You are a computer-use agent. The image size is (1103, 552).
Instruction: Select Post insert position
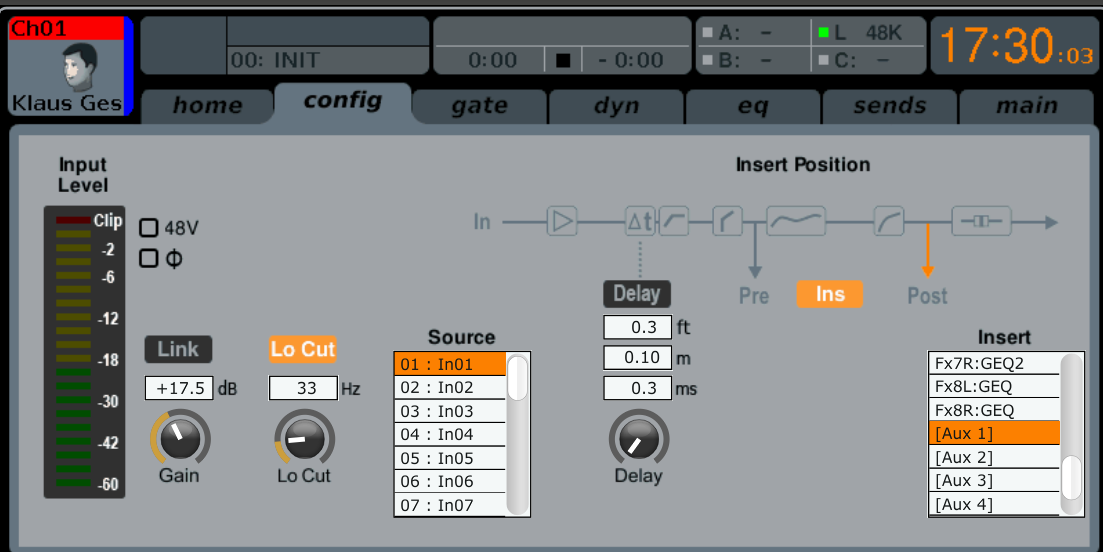(x=927, y=295)
